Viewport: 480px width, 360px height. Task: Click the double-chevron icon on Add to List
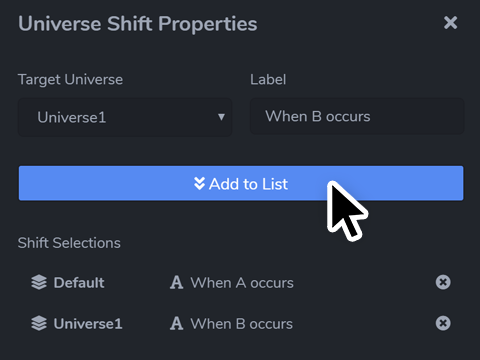(199, 184)
